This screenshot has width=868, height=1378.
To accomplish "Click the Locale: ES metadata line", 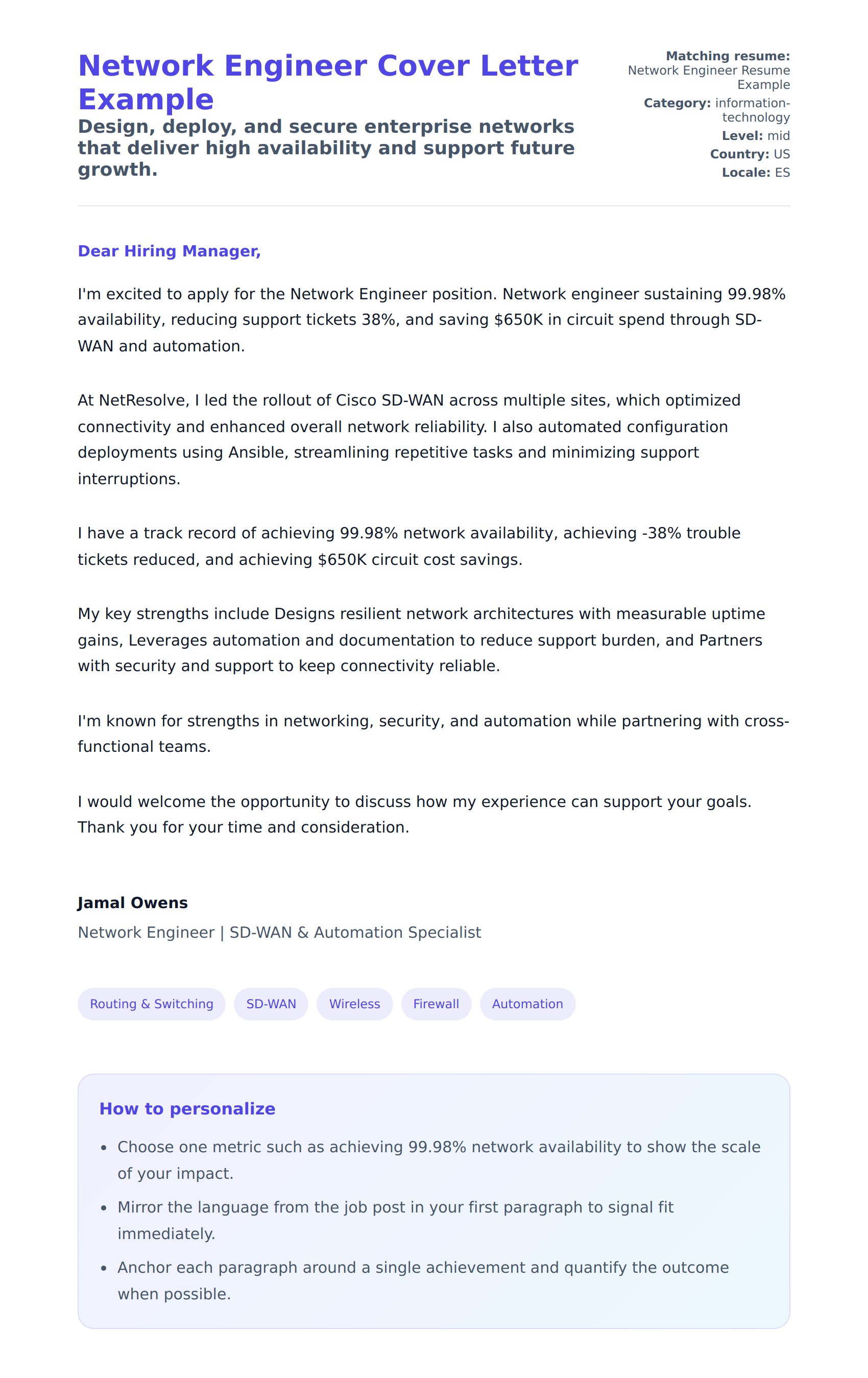I will pos(755,172).
